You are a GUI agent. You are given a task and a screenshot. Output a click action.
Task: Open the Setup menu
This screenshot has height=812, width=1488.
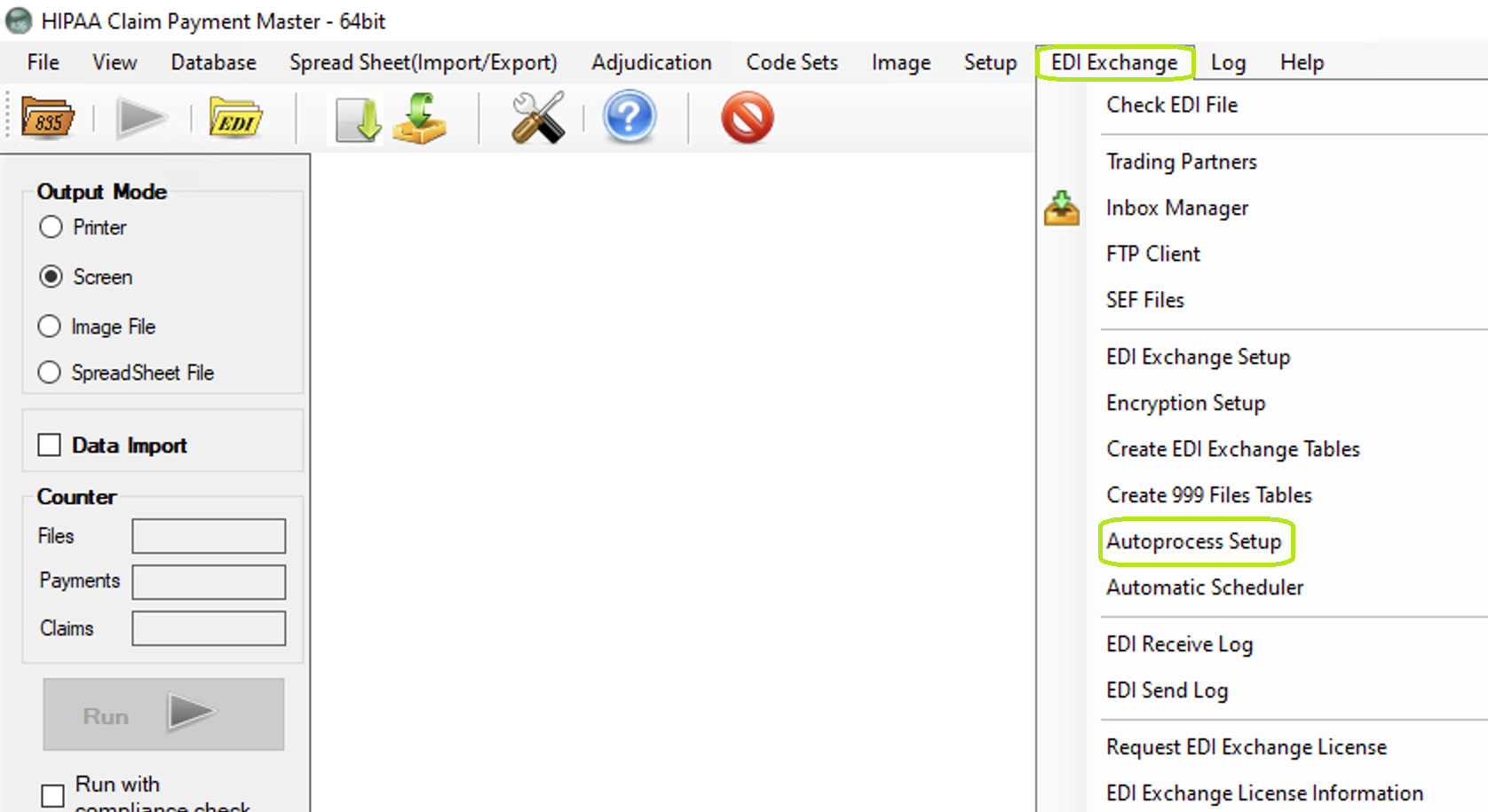pos(990,62)
